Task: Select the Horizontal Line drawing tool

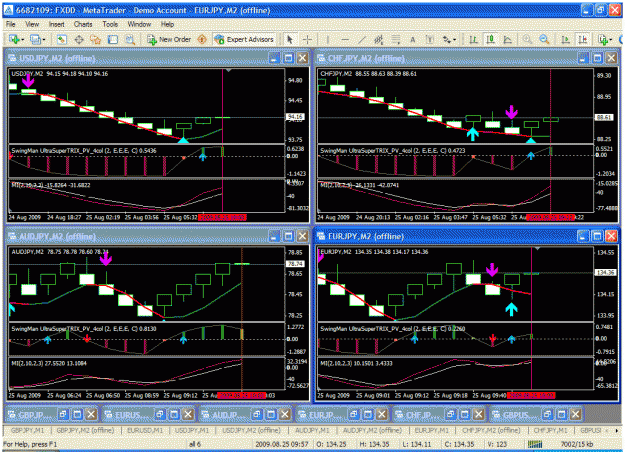Action: 345,39
